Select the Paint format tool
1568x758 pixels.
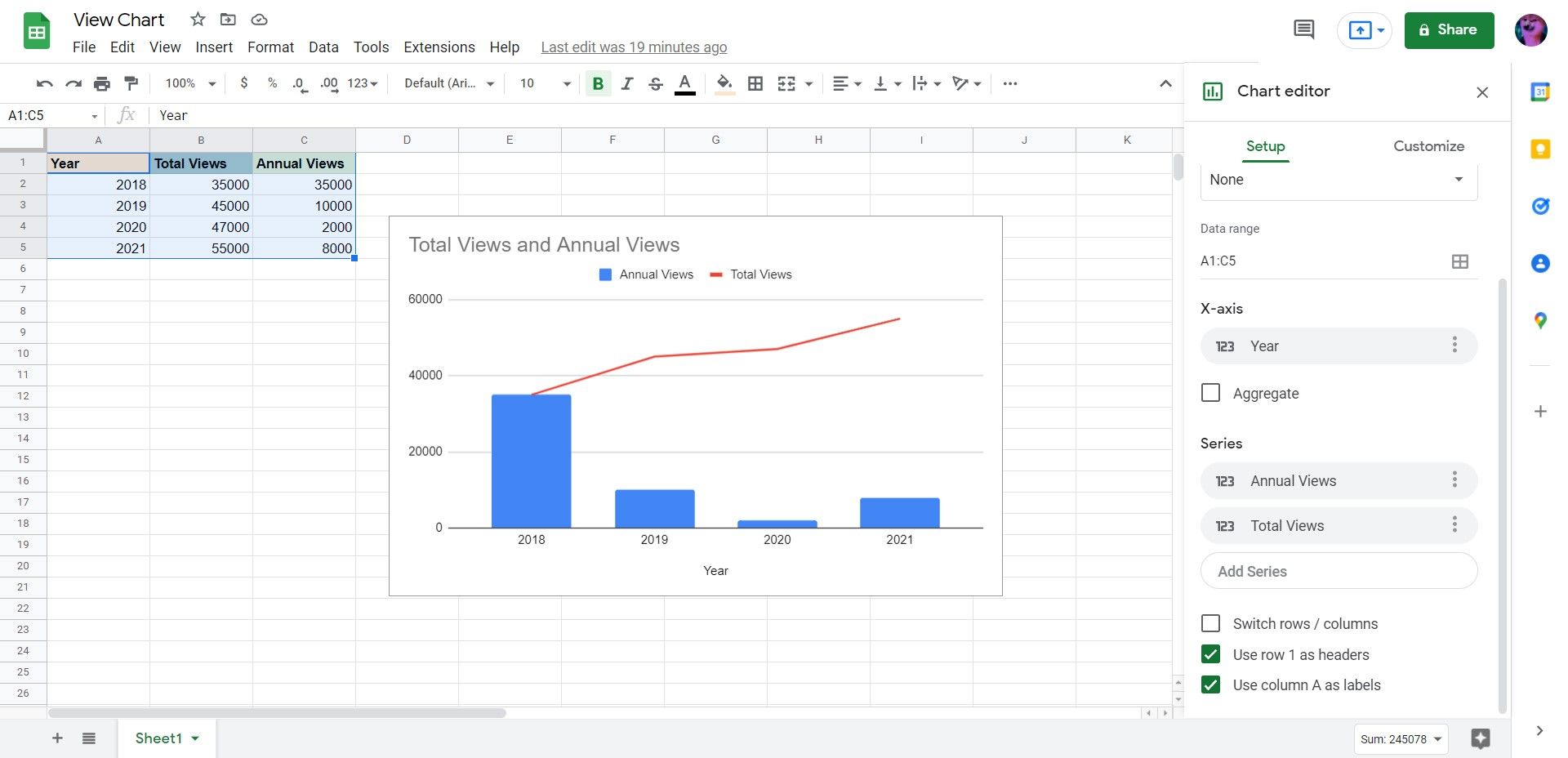(131, 83)
